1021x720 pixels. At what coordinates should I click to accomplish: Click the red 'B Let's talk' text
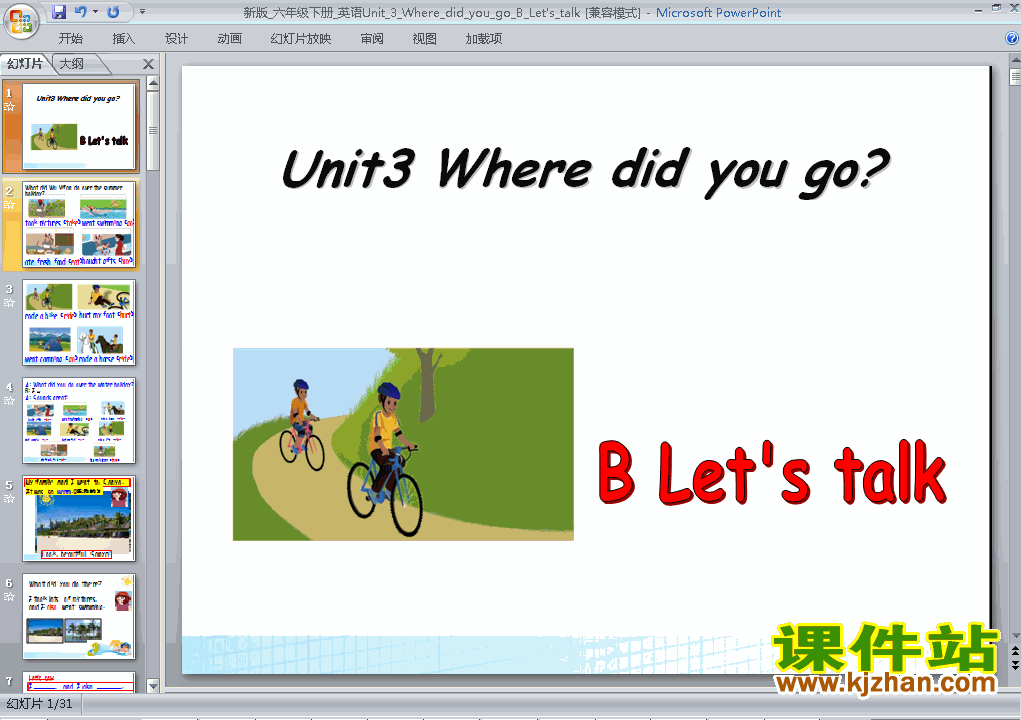(772, 473)
